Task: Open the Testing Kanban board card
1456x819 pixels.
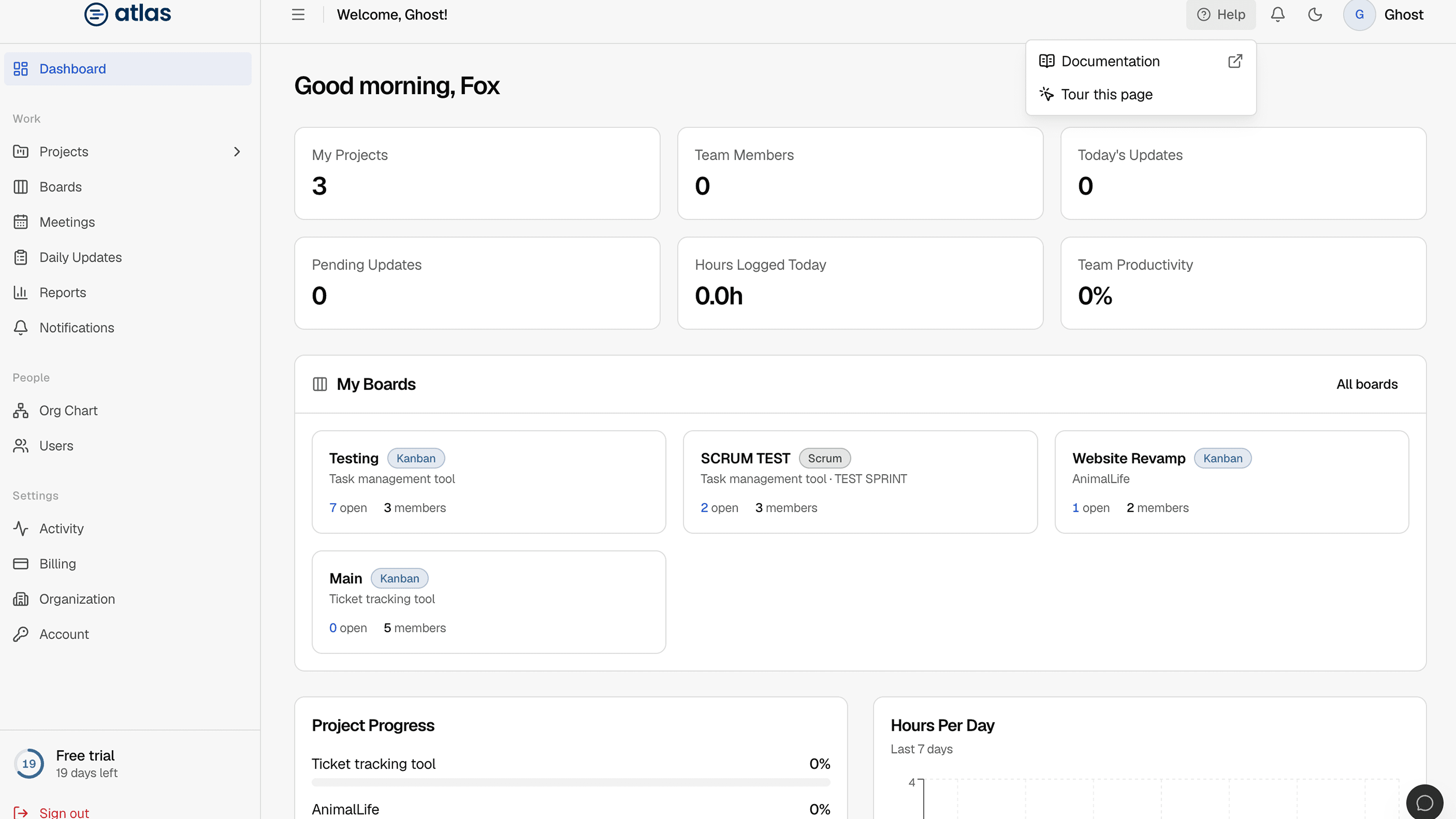Action: coord(489,482)
